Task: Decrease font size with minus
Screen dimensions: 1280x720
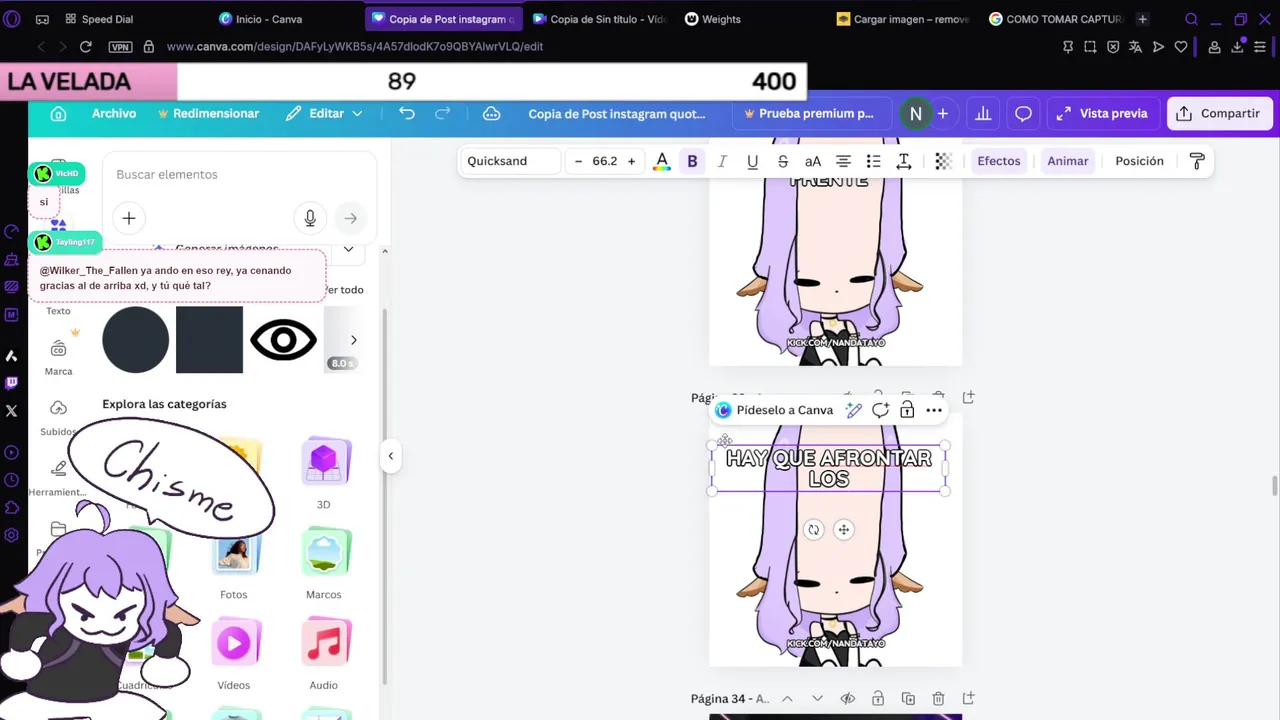Action: [x=578, y=161]
